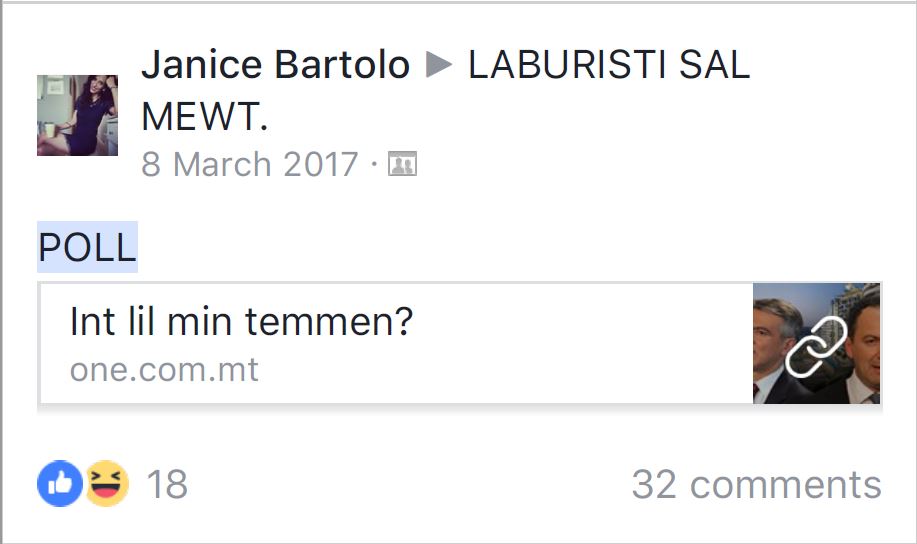Click the chain link icon on preview
This screenshot has height=544, width=917.
click(816, 346)
